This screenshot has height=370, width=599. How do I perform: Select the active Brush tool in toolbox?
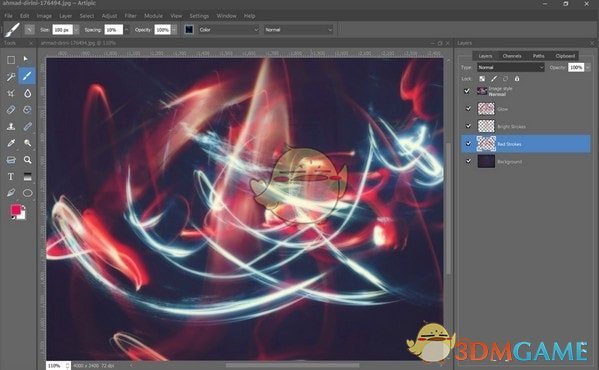[27, 76]
